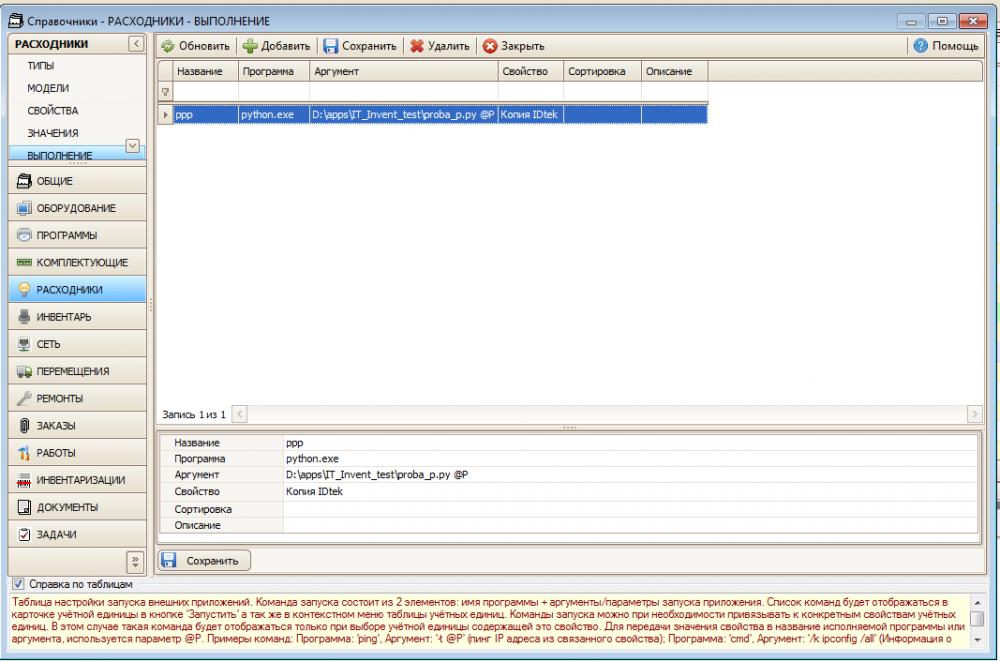
Task: Sort by the Название column header
Action: point(205,71)
